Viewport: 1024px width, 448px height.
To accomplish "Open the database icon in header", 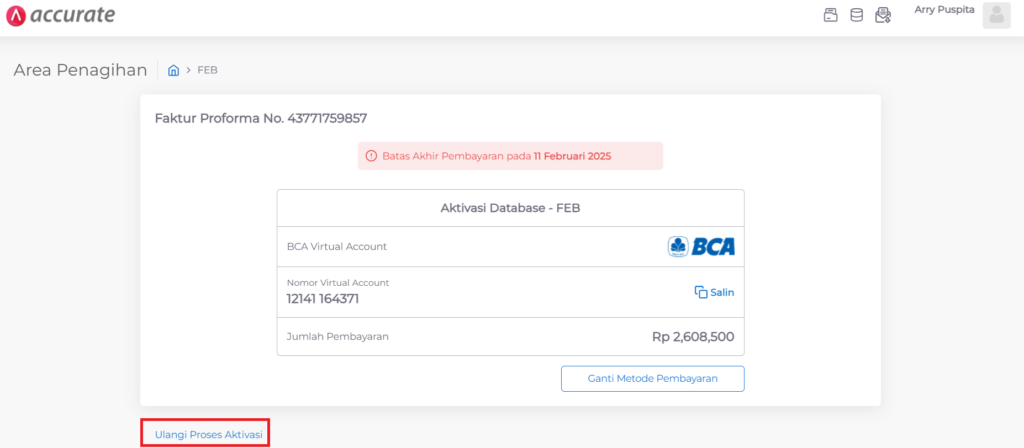I will click(x=856, y=15).
